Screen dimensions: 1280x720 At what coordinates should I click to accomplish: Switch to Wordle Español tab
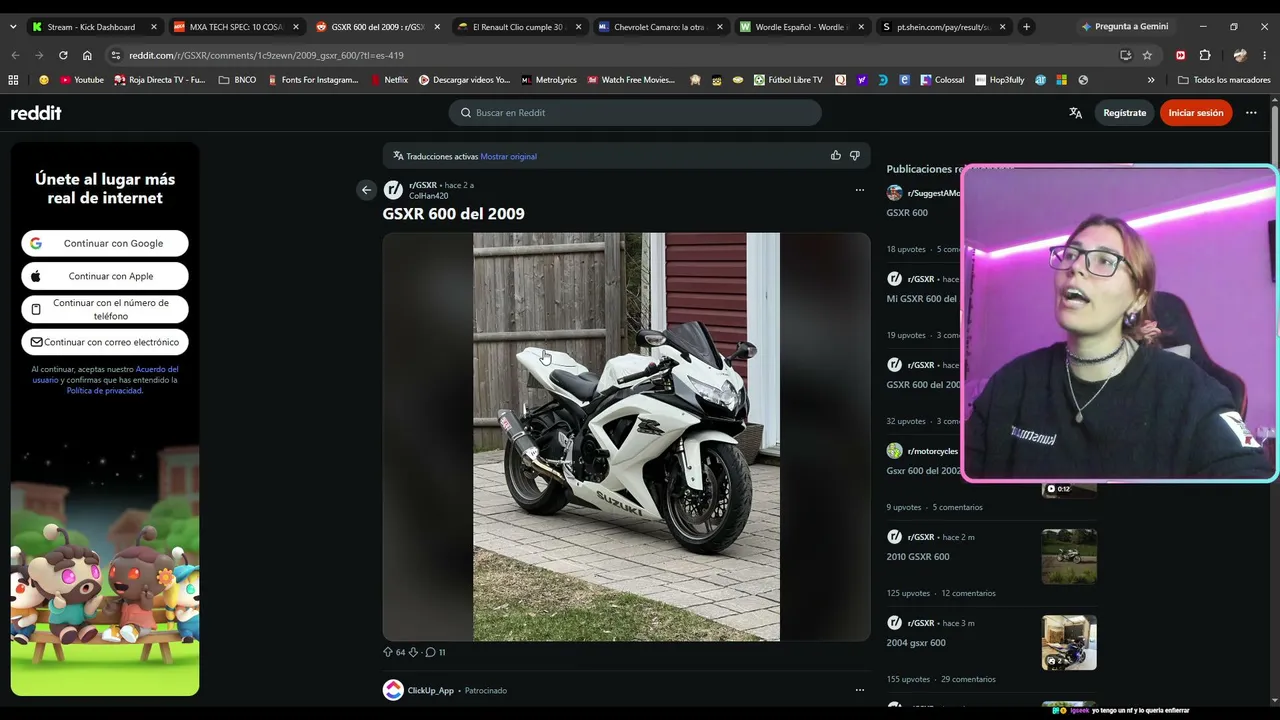coord(803,27)
